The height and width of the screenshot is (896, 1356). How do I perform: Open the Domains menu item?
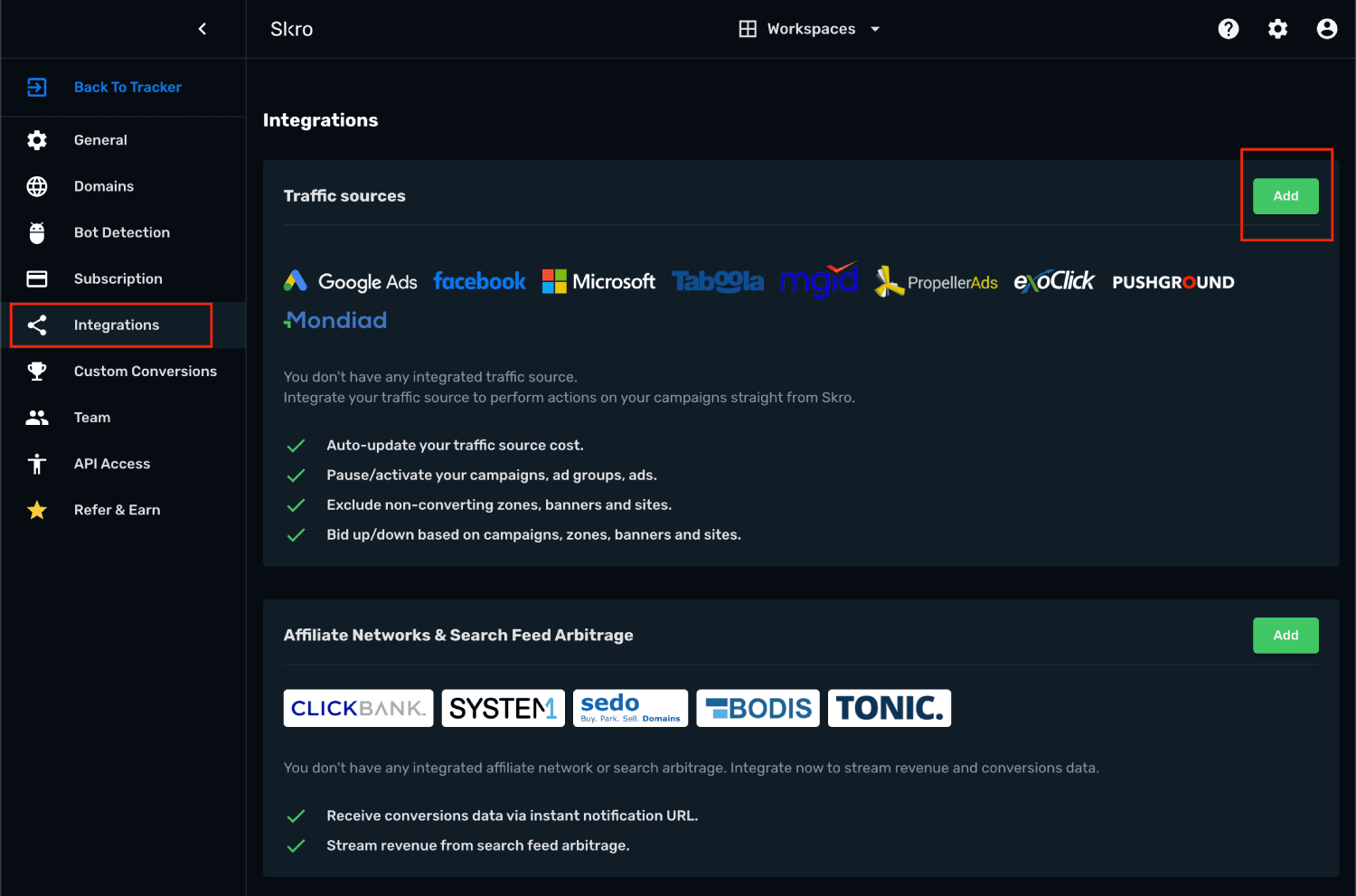tap(104, 186)
